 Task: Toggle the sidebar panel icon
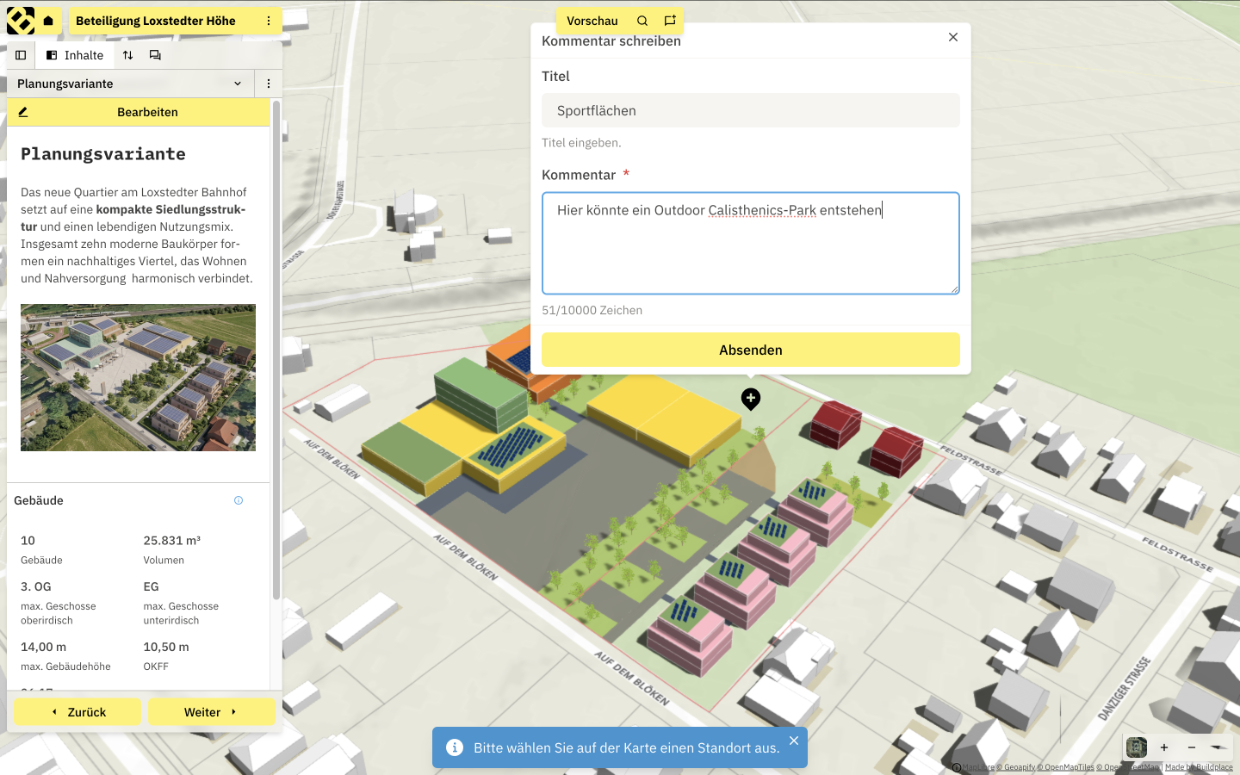[20, 55]
